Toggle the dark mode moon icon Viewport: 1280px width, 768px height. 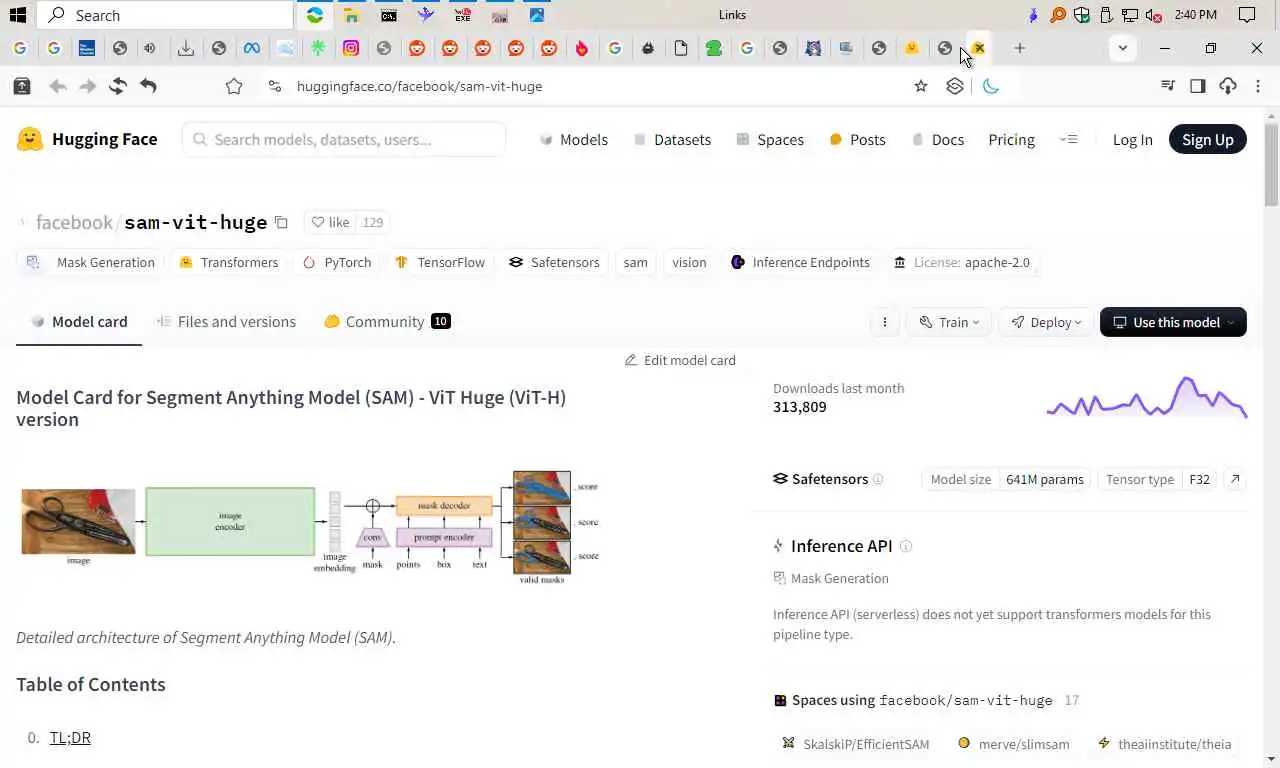coord(991,86)
